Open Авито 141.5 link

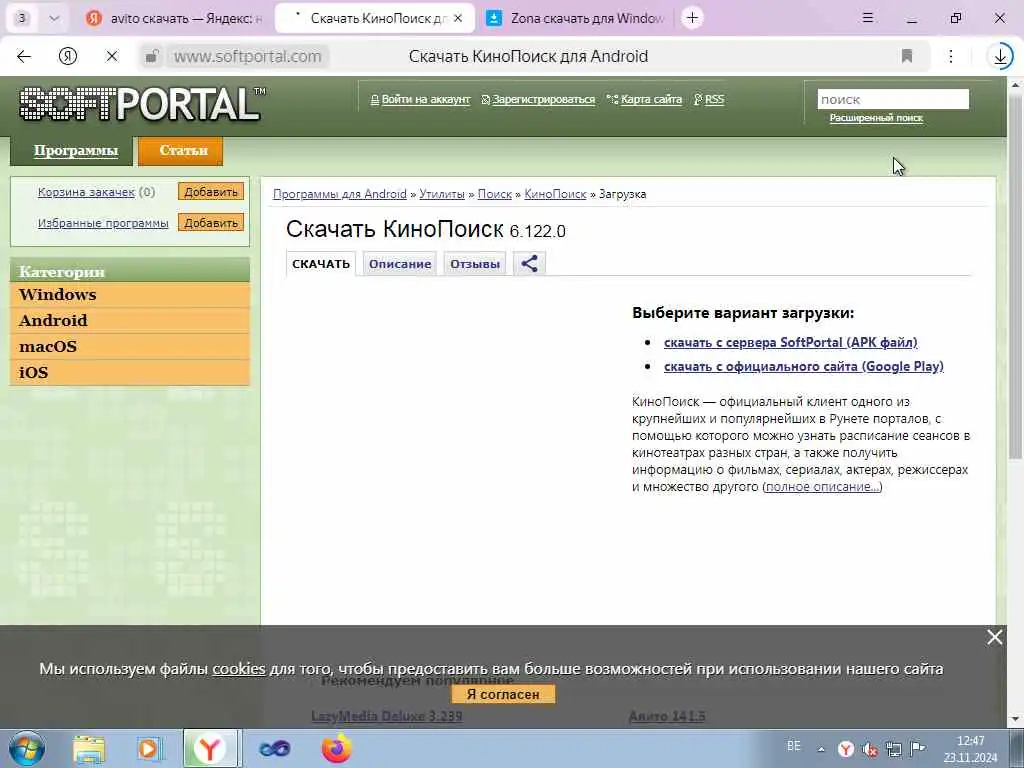pos(667,716)
